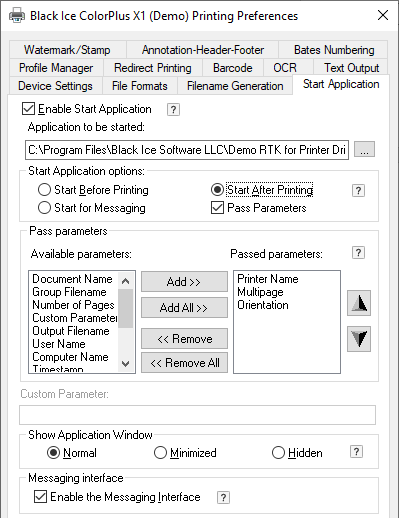The height and width of the screenshot is (518, 399).
Task: Click the Custom Parameter text field
Action: coord(197,415)
